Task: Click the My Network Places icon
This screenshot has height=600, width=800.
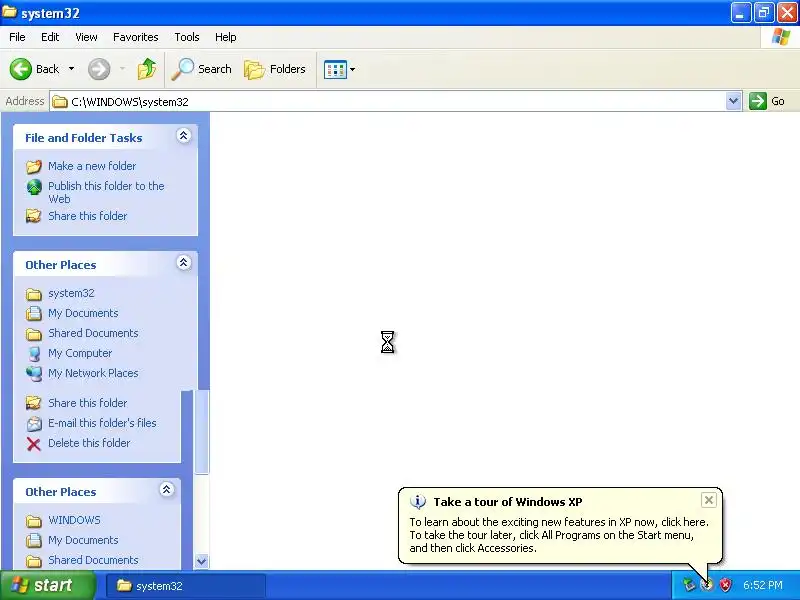Action: (34, 373)
